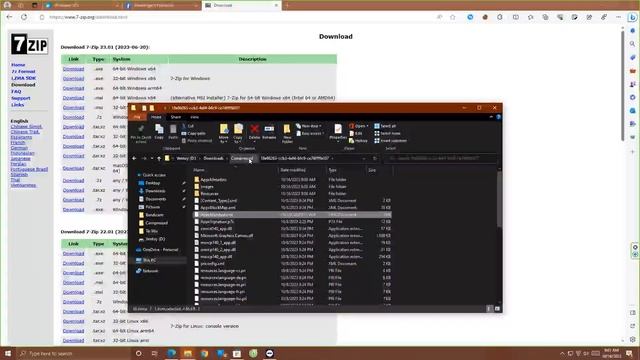Screen dimensions: 640x360
Task: Click Download link for 64-bit Windows x64 exe
Action: coord(73,69)
